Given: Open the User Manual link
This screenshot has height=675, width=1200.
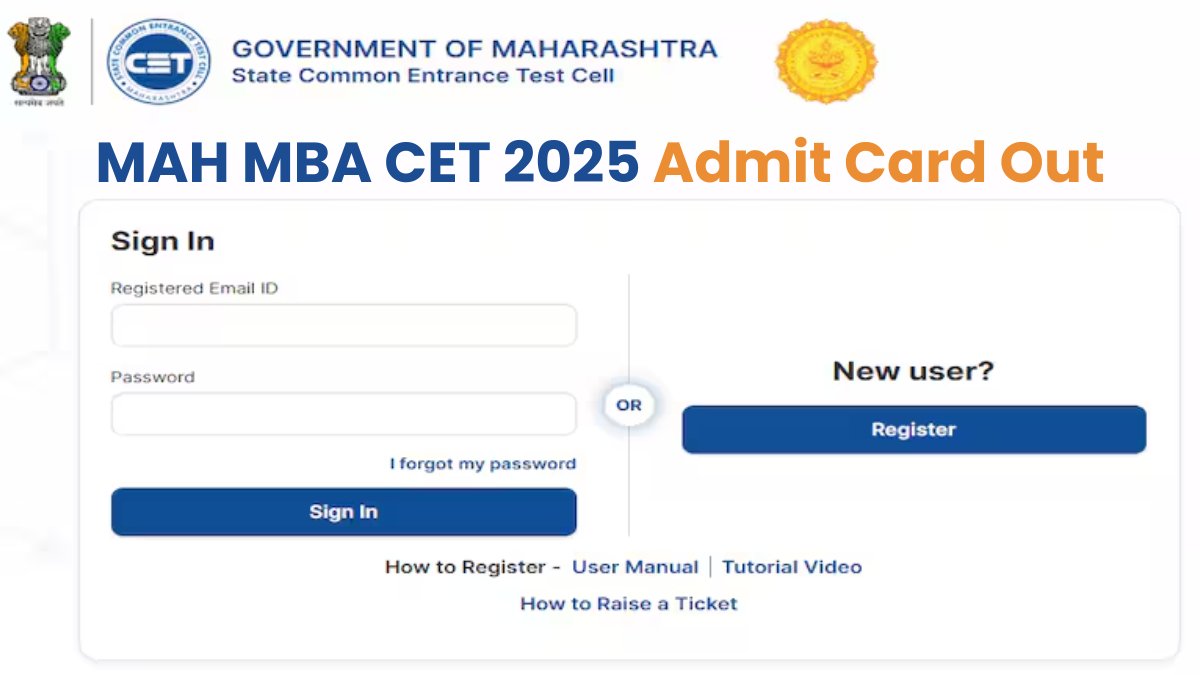Looking at the screenshot, I should [x=635, y=567].
